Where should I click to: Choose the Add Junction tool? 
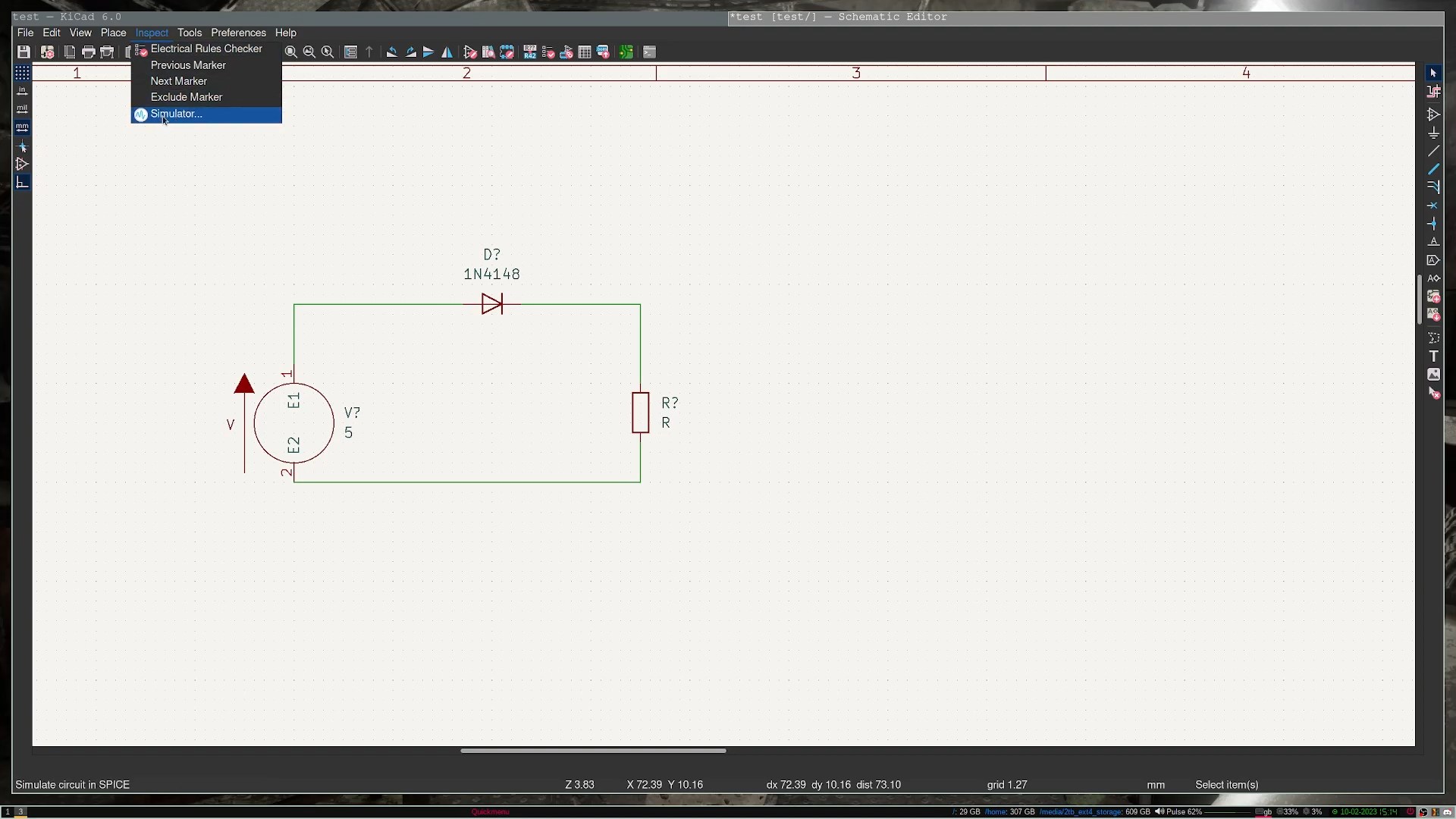[1433, 224]
